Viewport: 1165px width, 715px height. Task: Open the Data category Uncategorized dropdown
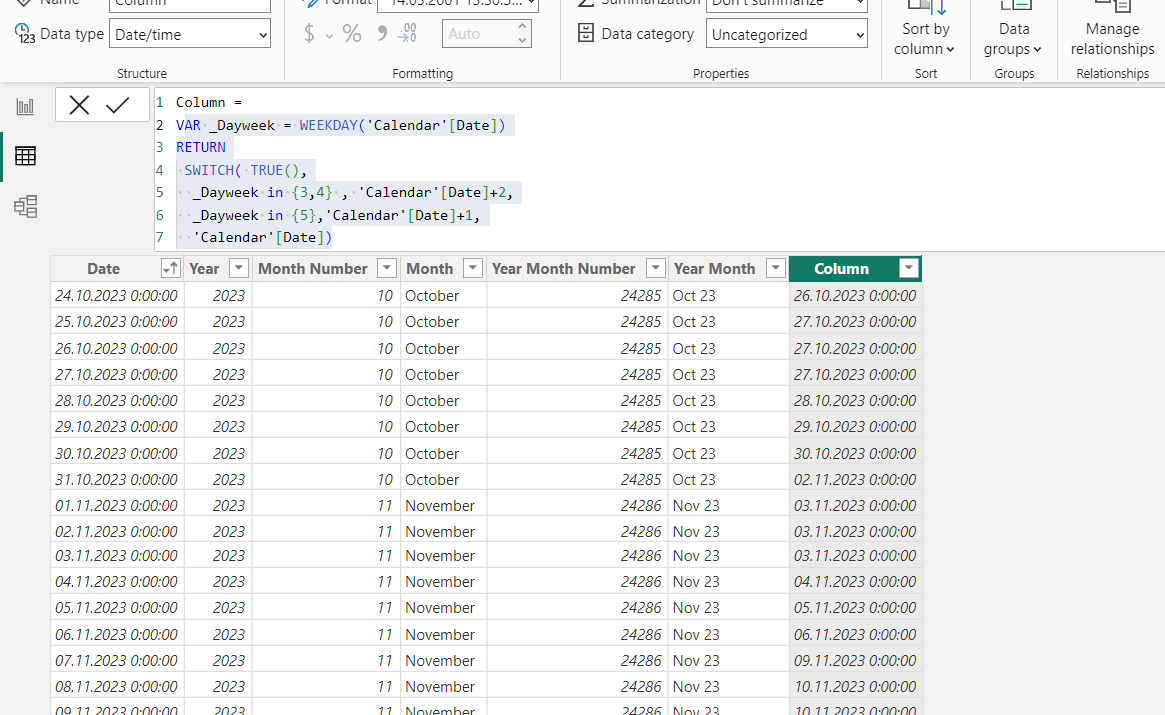(x=787, y=34)
